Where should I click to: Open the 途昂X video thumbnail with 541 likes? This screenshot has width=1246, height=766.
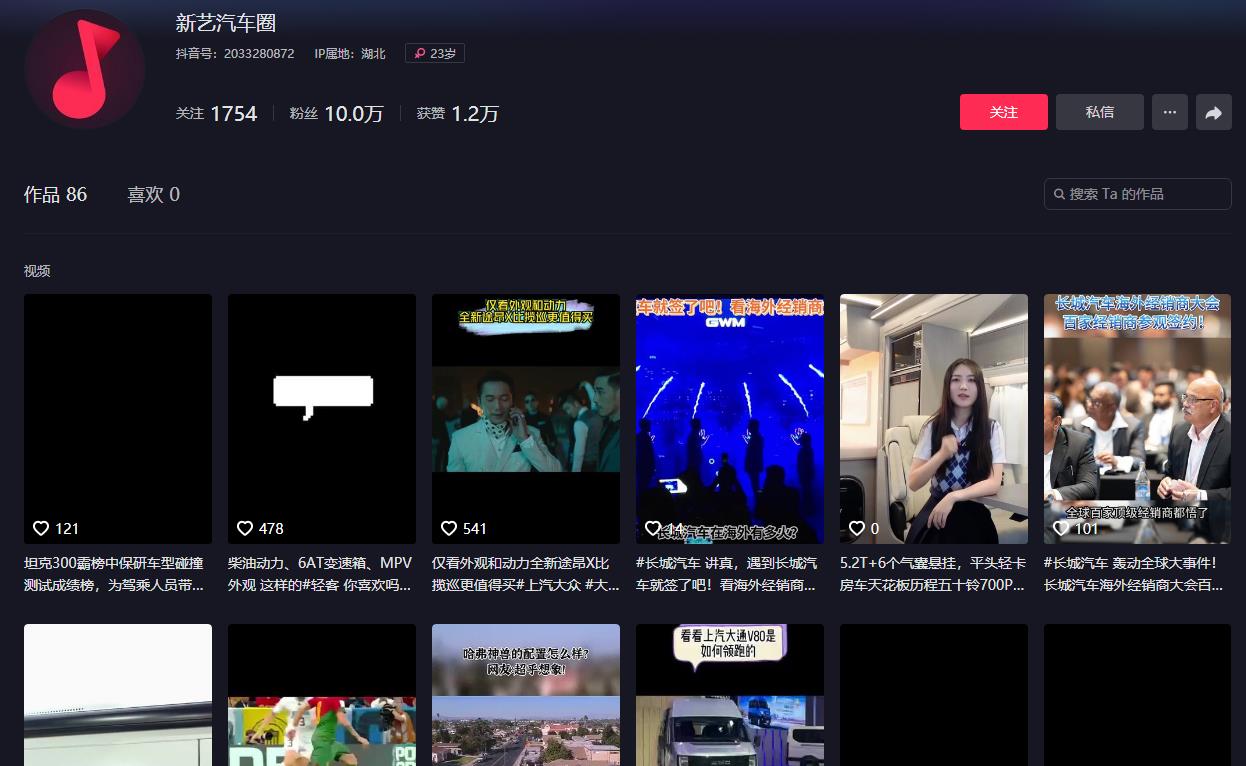coord(526,419)
